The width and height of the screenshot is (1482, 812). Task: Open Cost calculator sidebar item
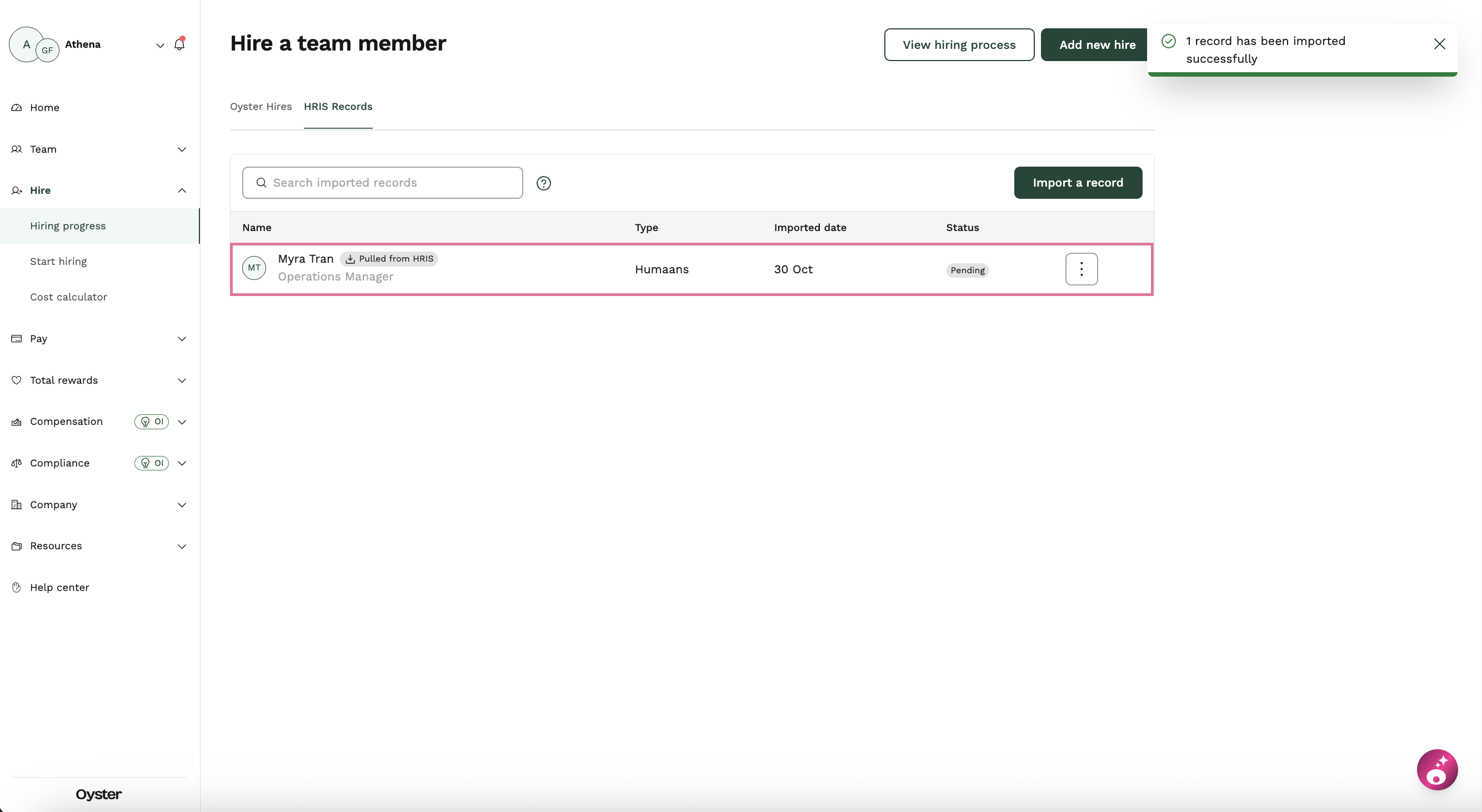[x=68, y=297]
